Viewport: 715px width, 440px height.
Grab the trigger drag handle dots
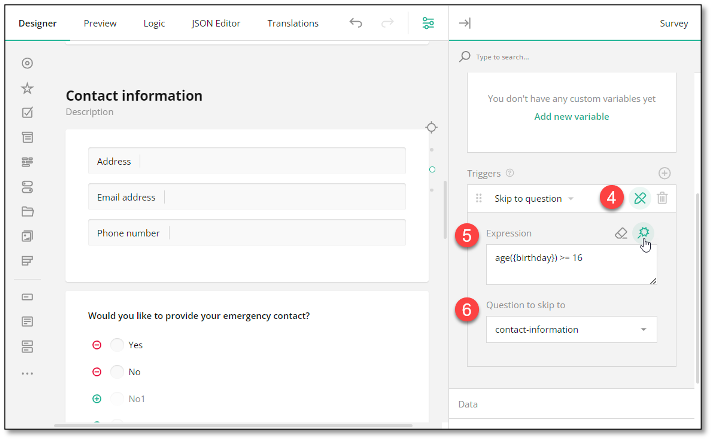pyautogui.click(x=478, y=198)
